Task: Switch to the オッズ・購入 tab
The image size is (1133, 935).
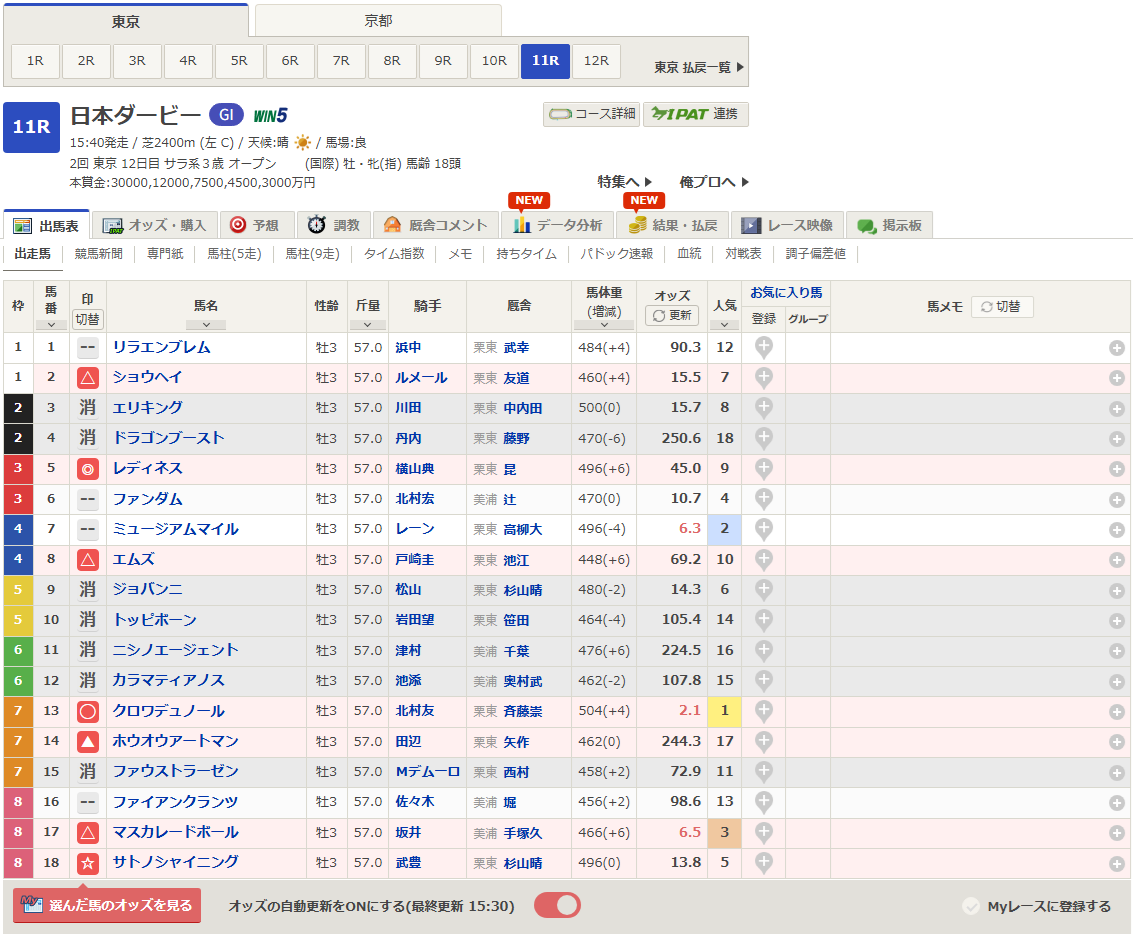Action: [x=156, y=225]
